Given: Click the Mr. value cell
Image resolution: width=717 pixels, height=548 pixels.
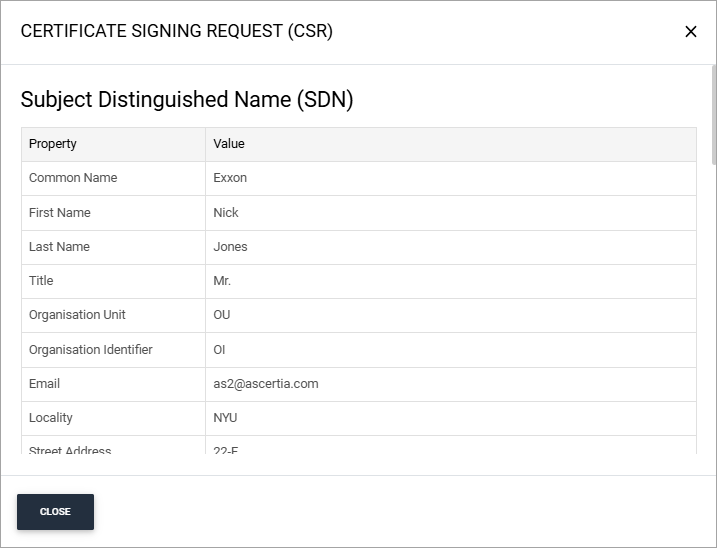Looking at the screenshot, I should point(222,281).
